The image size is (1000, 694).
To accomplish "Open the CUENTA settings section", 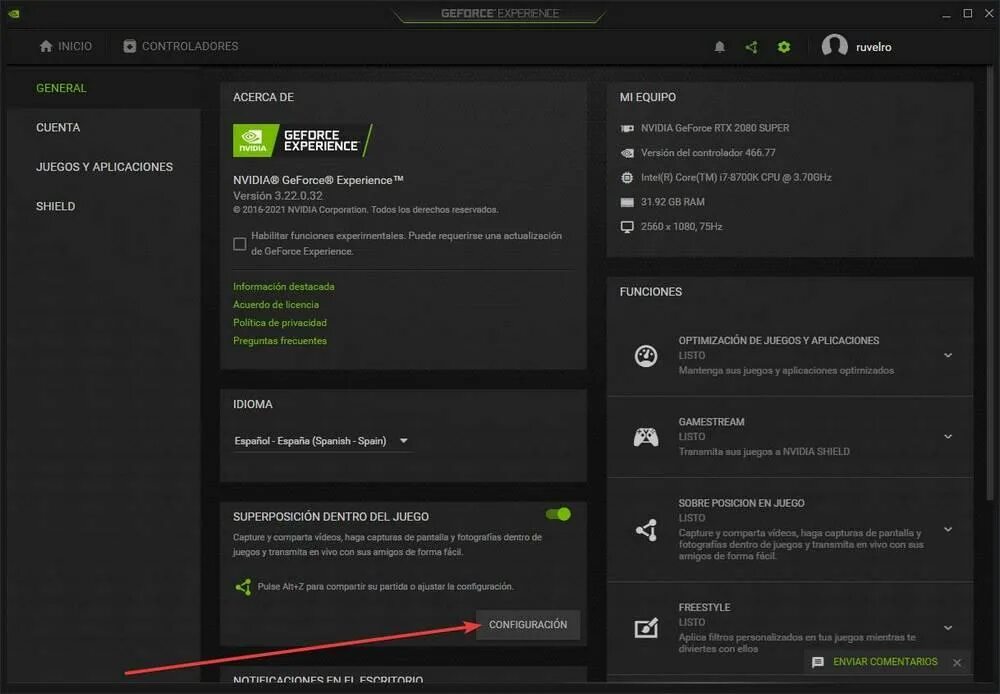I will point(58,128).
